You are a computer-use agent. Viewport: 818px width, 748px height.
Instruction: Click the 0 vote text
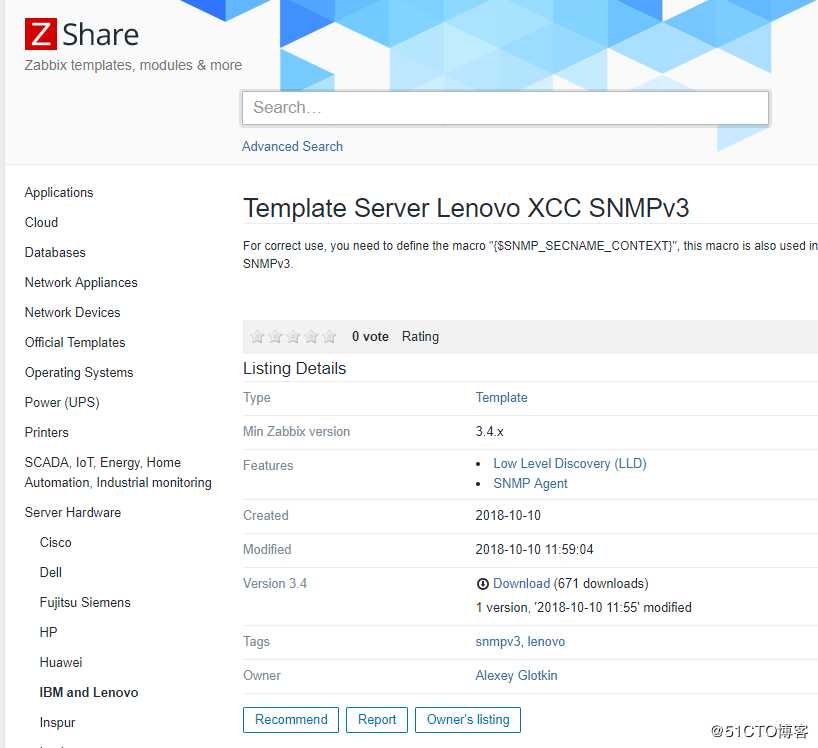pyautogui.click(x=370, y=336)
